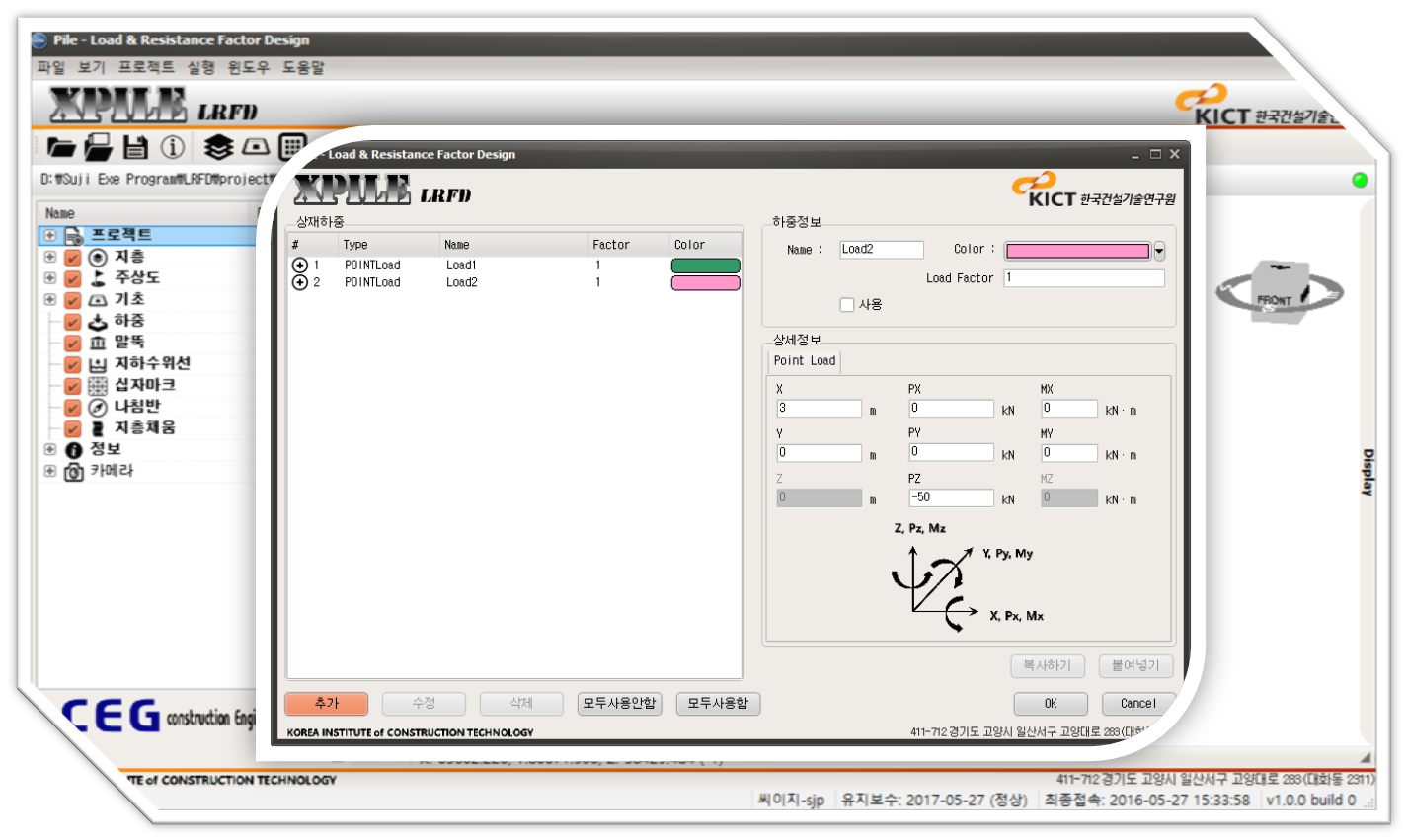1407x840 pixels.
Task: Expand the 프로젝트 tree node
Action: pos(50,235)
